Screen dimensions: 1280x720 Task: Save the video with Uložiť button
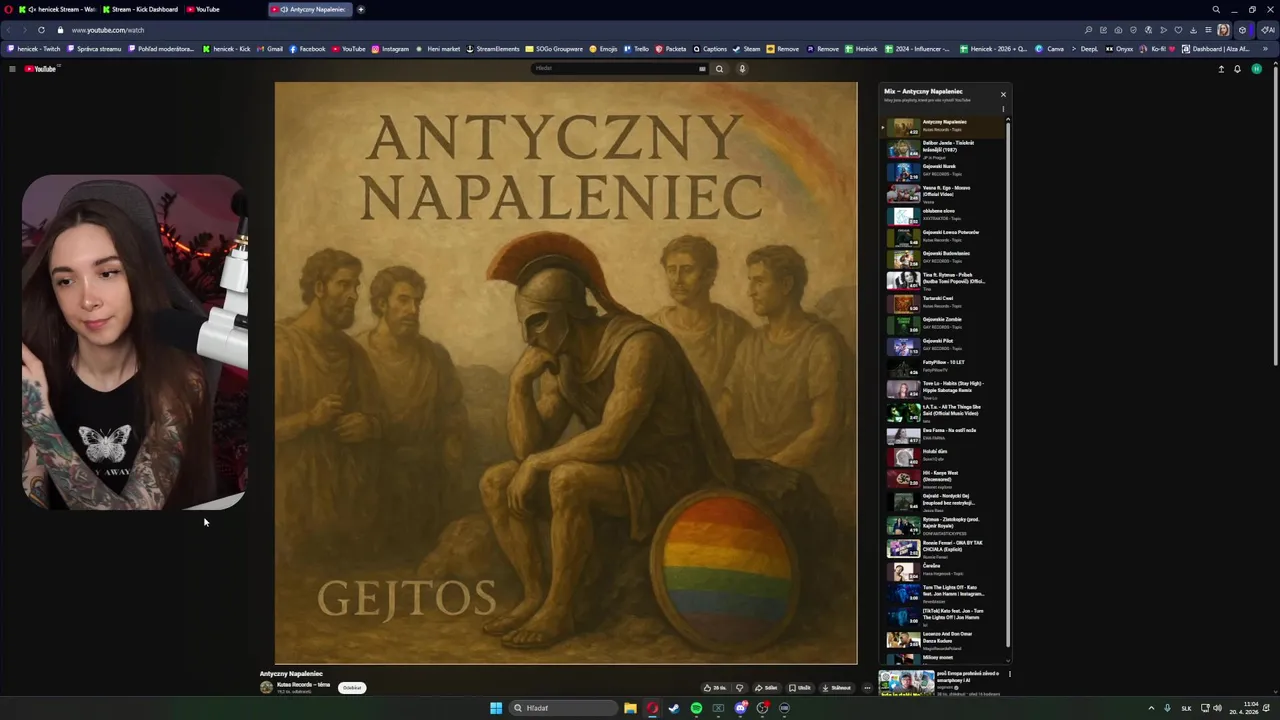click(x=800, y=688)
